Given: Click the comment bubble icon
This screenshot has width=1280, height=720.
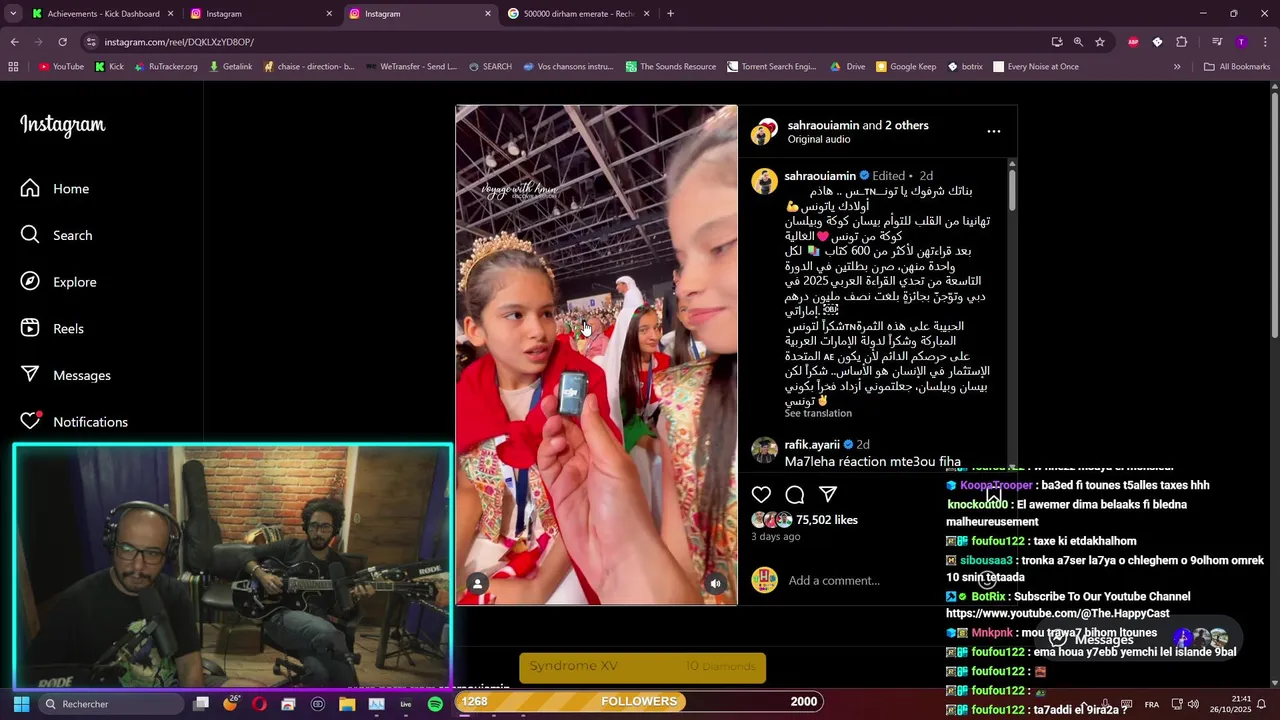Looking at the screenshot, I should click(x=795, y=494).
